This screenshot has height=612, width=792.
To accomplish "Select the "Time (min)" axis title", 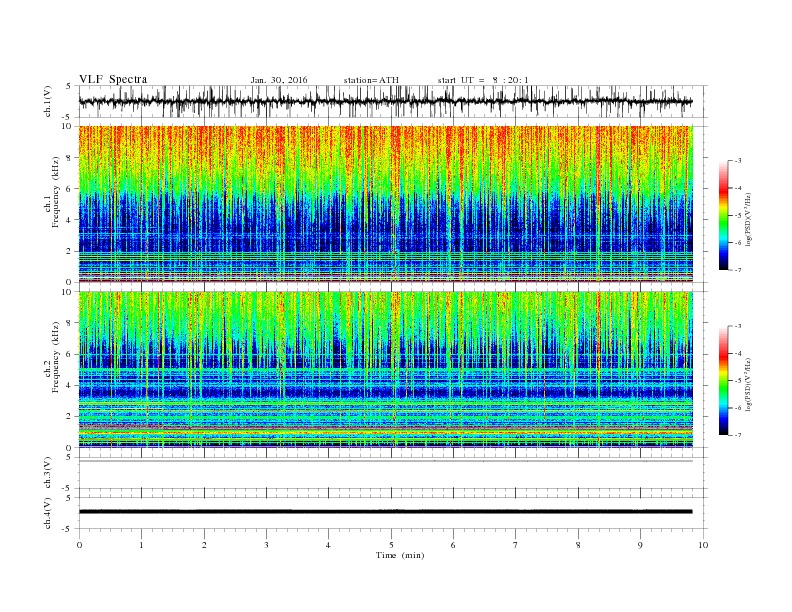I will click(x=400, y=555).
